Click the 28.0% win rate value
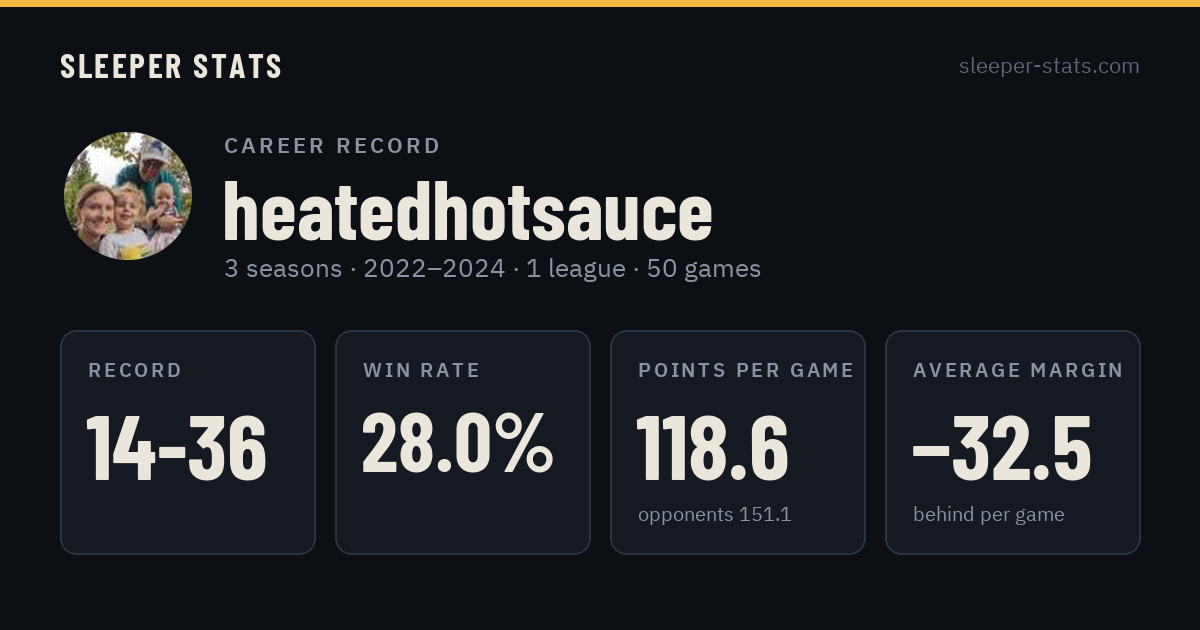 tap(457, 444)
